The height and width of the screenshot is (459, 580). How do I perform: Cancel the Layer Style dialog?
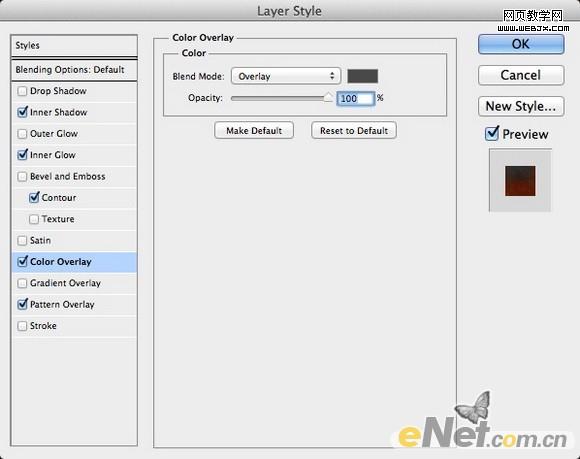tap(521, 75)
